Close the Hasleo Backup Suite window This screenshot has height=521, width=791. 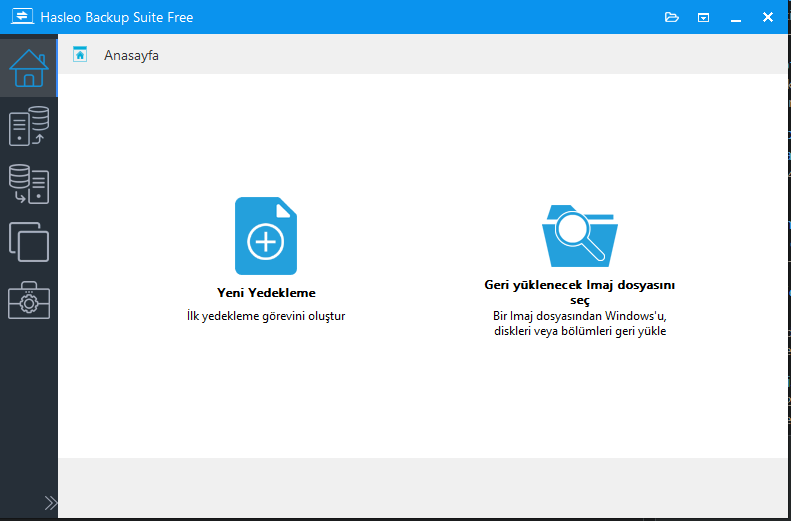coord(768,17)
